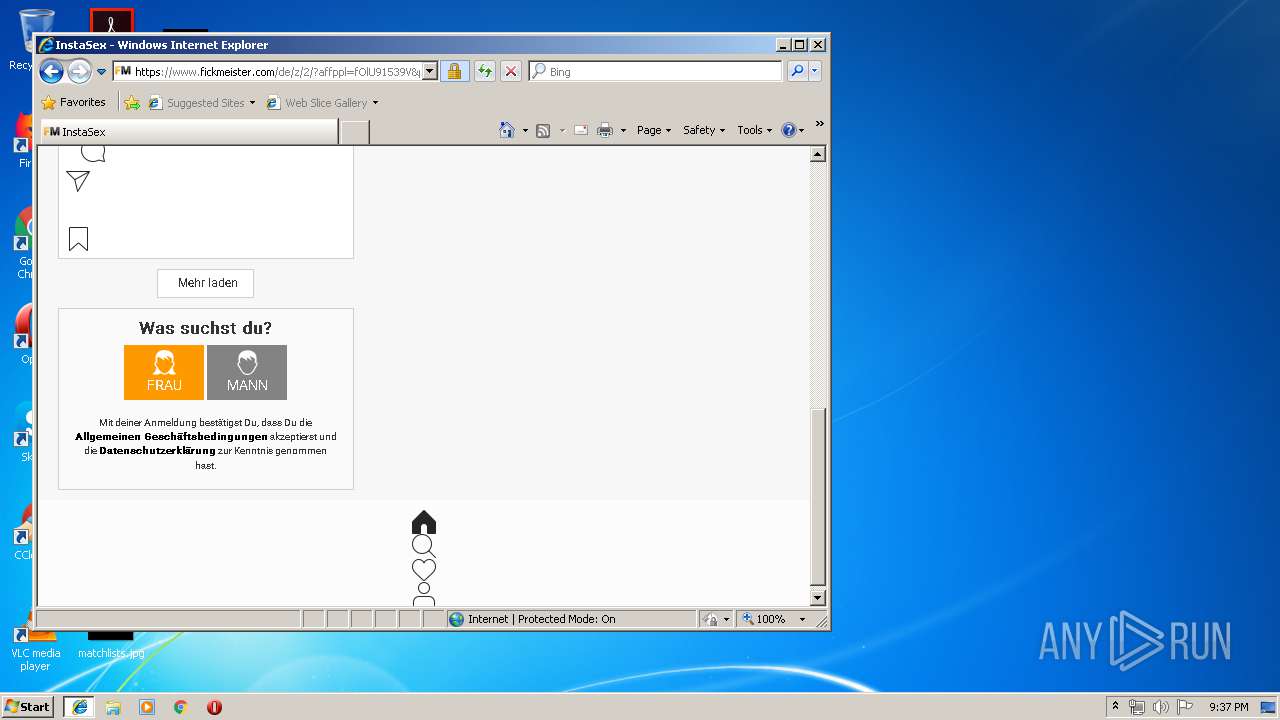The image size is (1280, 720).
Task: Click the Mehr laden button
Action: coord(205,283)
